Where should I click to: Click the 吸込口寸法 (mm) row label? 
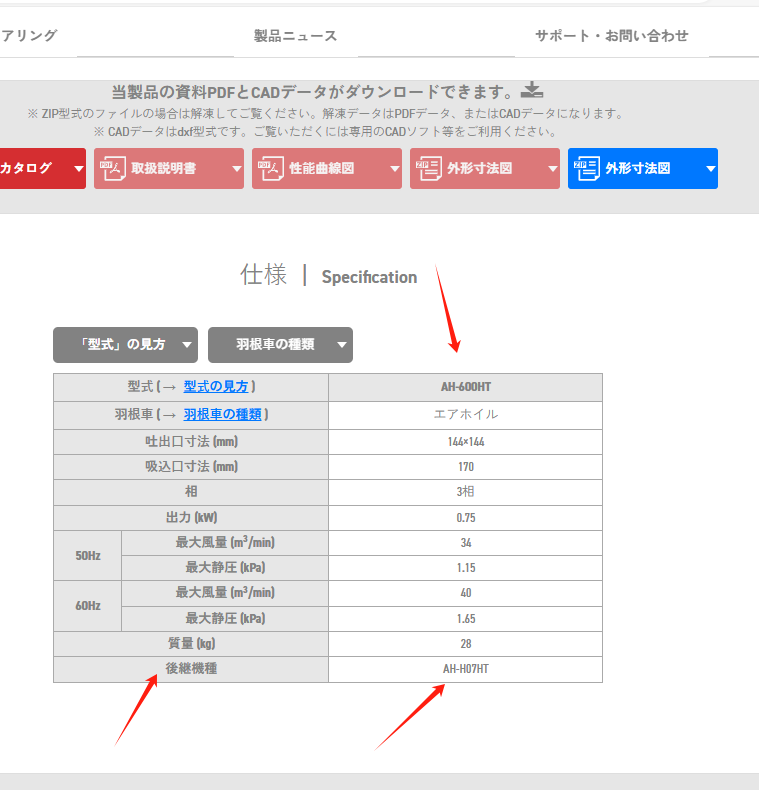(192, 467)
